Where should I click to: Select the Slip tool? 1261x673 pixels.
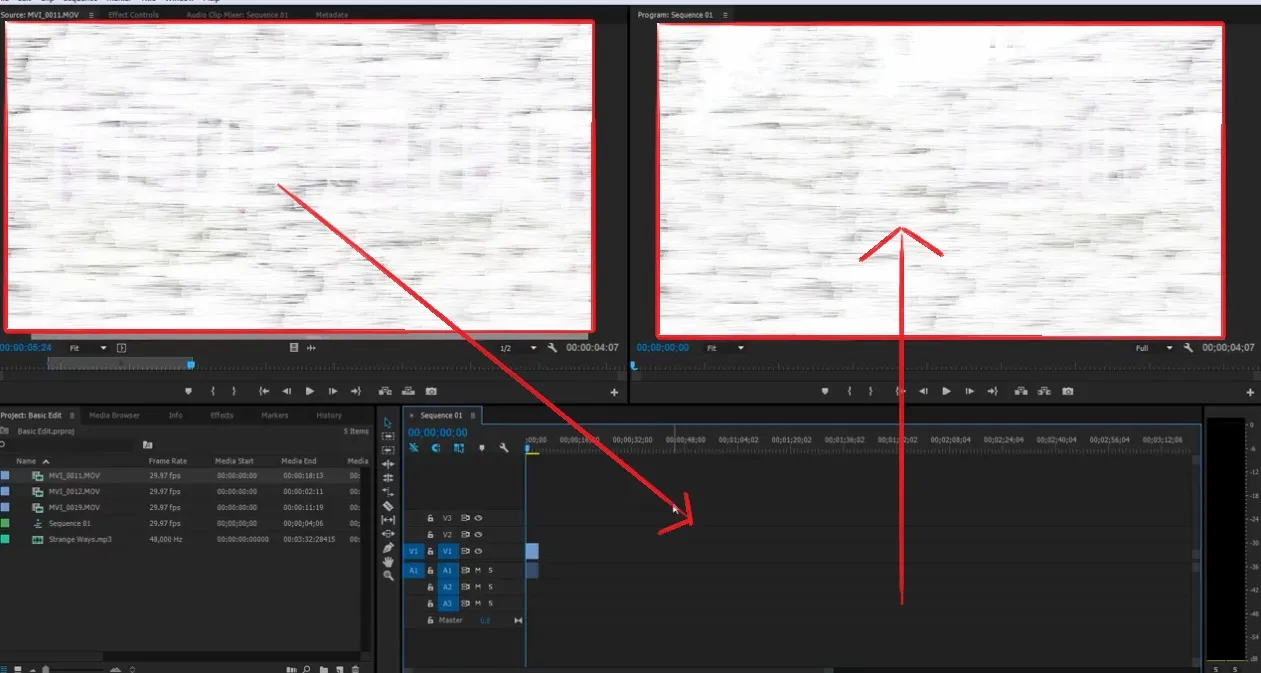coord(388,520)
